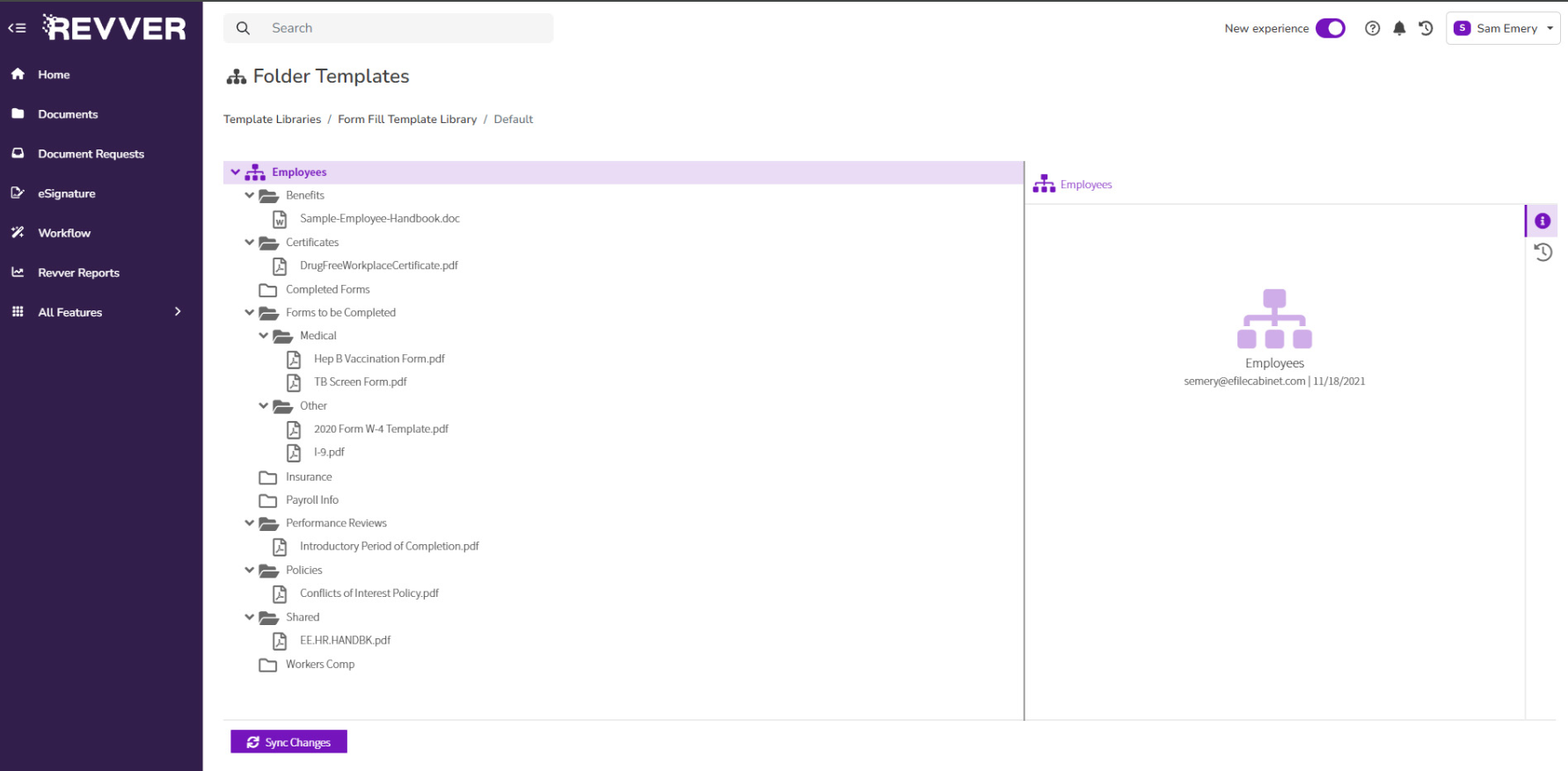This screenshot has width=1568, height=771.
Task: Click in the Search field
Action: point(389,28)
